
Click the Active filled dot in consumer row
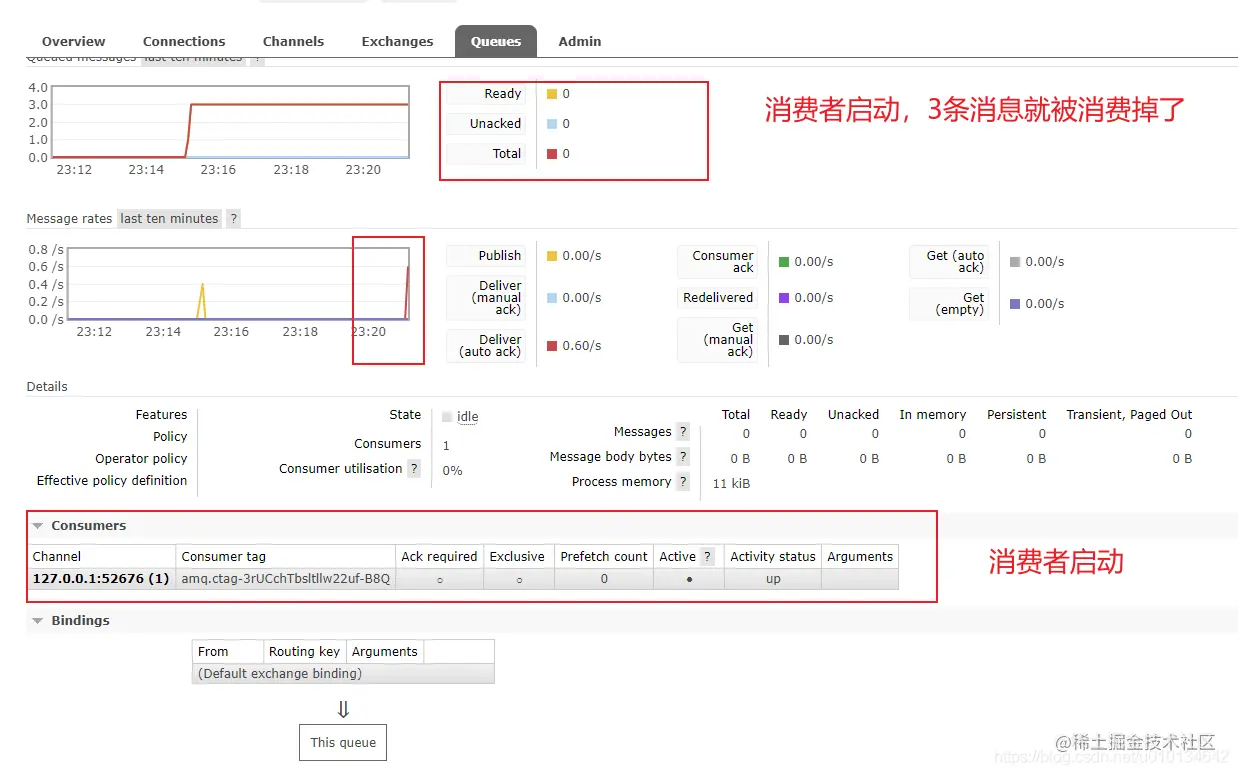coord(689,579)
